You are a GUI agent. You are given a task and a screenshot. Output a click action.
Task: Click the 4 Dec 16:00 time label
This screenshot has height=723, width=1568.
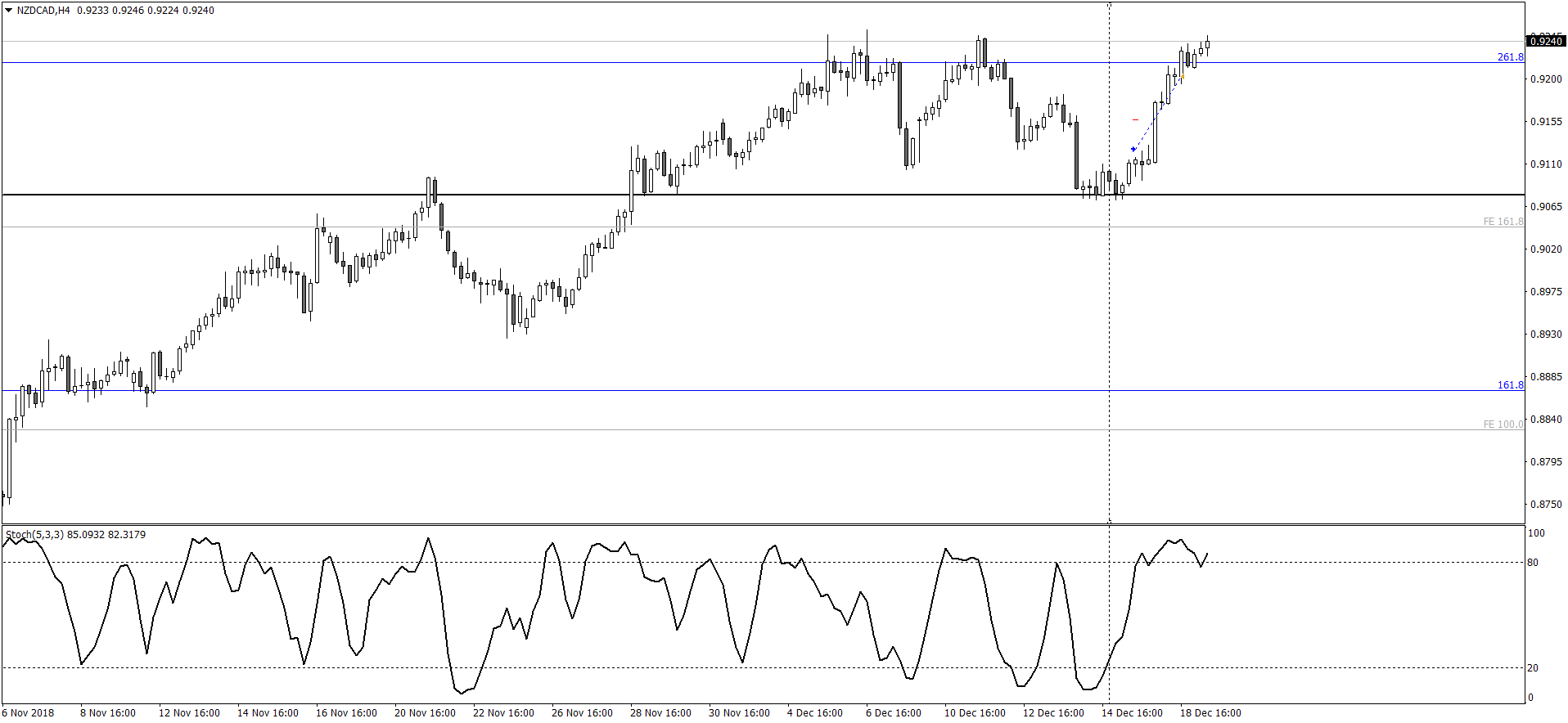[815, 713]
